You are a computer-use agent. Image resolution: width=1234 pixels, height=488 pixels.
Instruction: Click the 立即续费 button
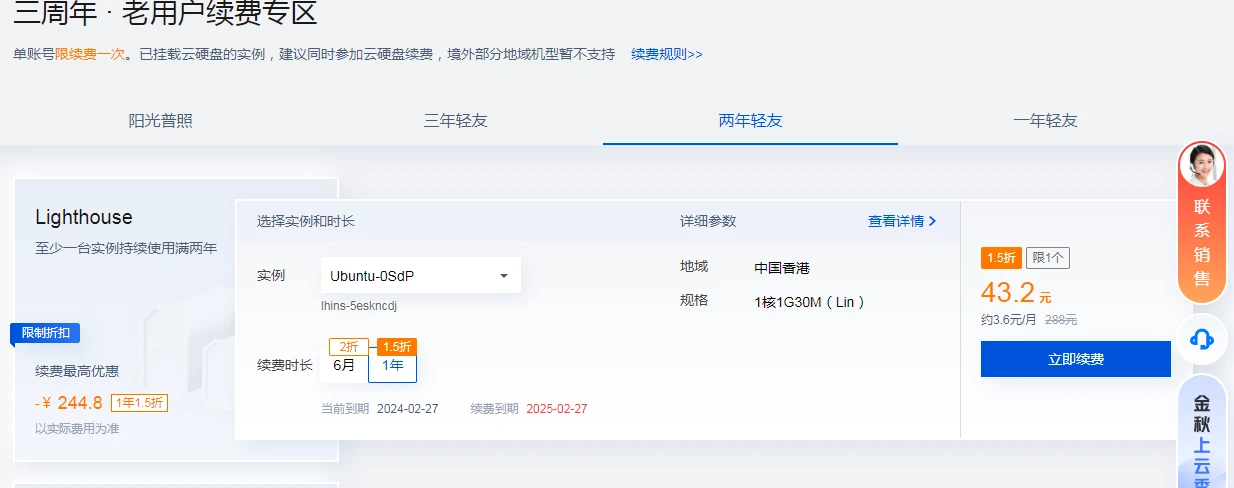(1075, 359)
